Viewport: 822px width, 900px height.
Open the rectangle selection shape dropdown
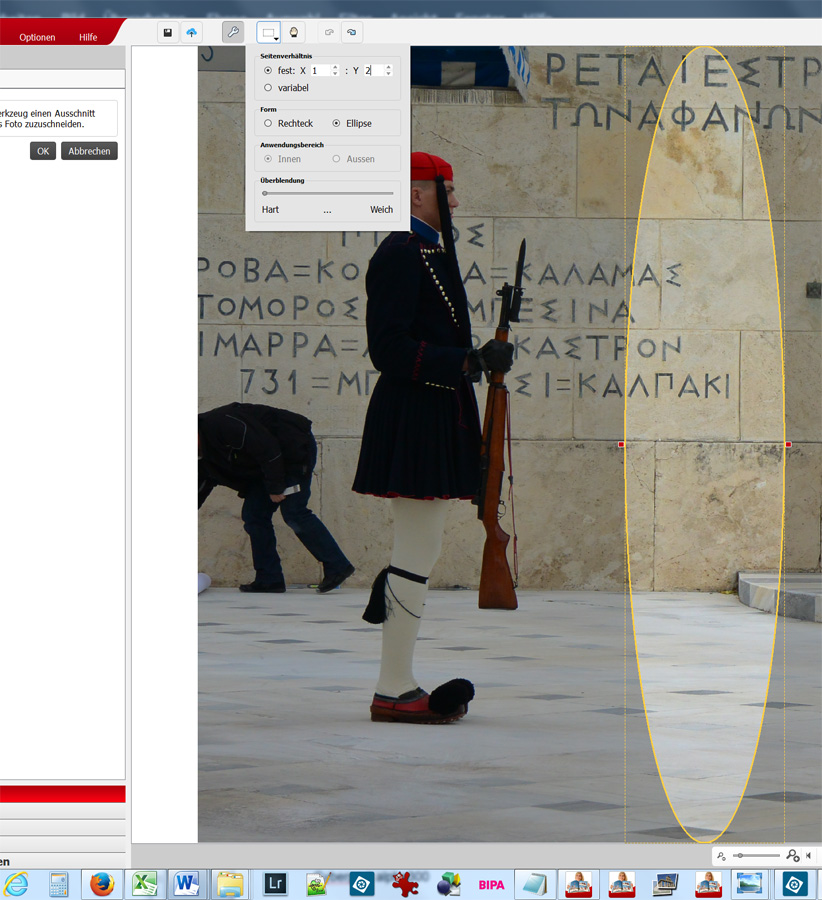pyautogui.click(x=269, y=33)
